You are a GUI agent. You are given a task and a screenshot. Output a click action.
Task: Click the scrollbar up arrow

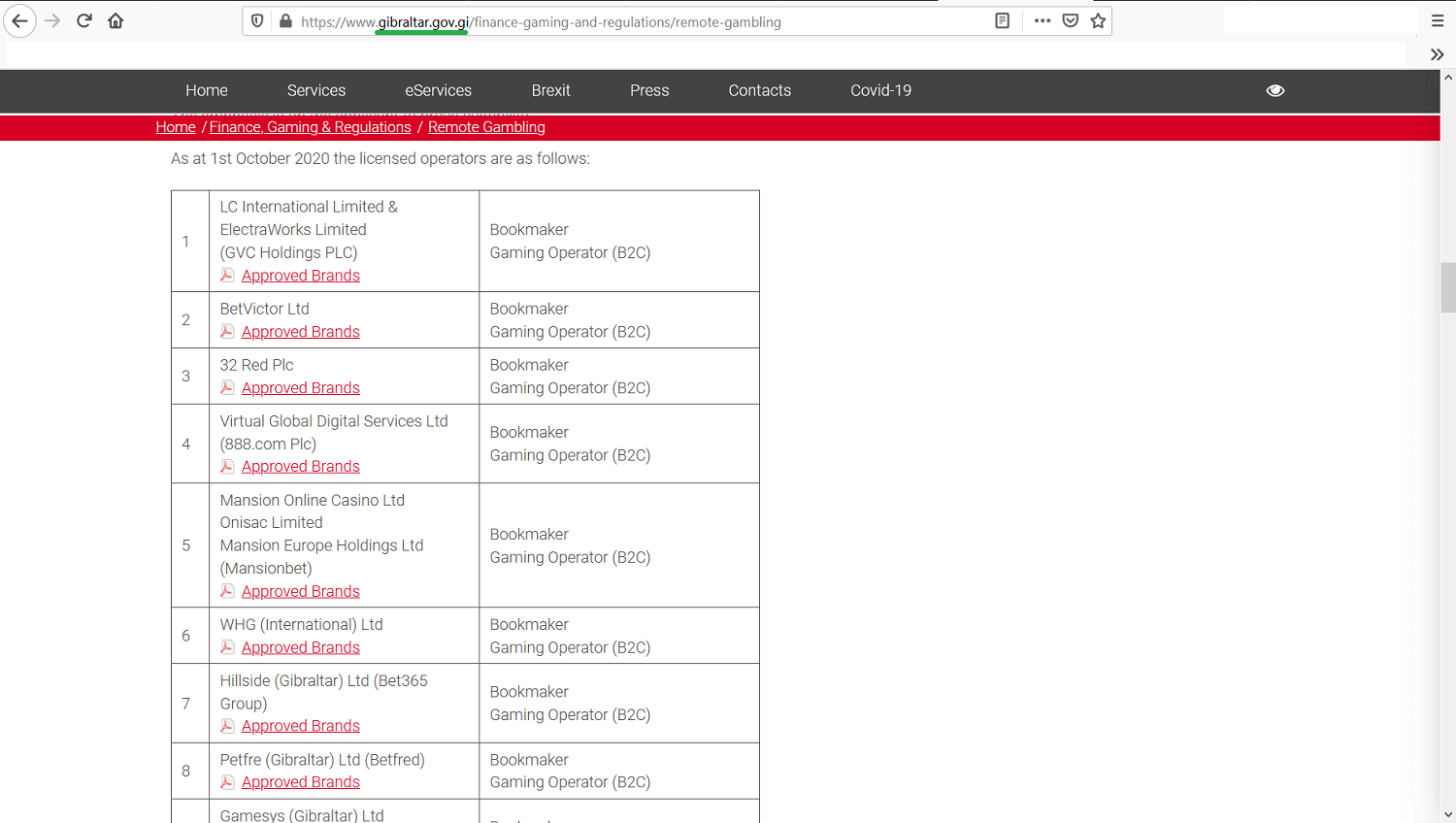[x=1448, y=77]
